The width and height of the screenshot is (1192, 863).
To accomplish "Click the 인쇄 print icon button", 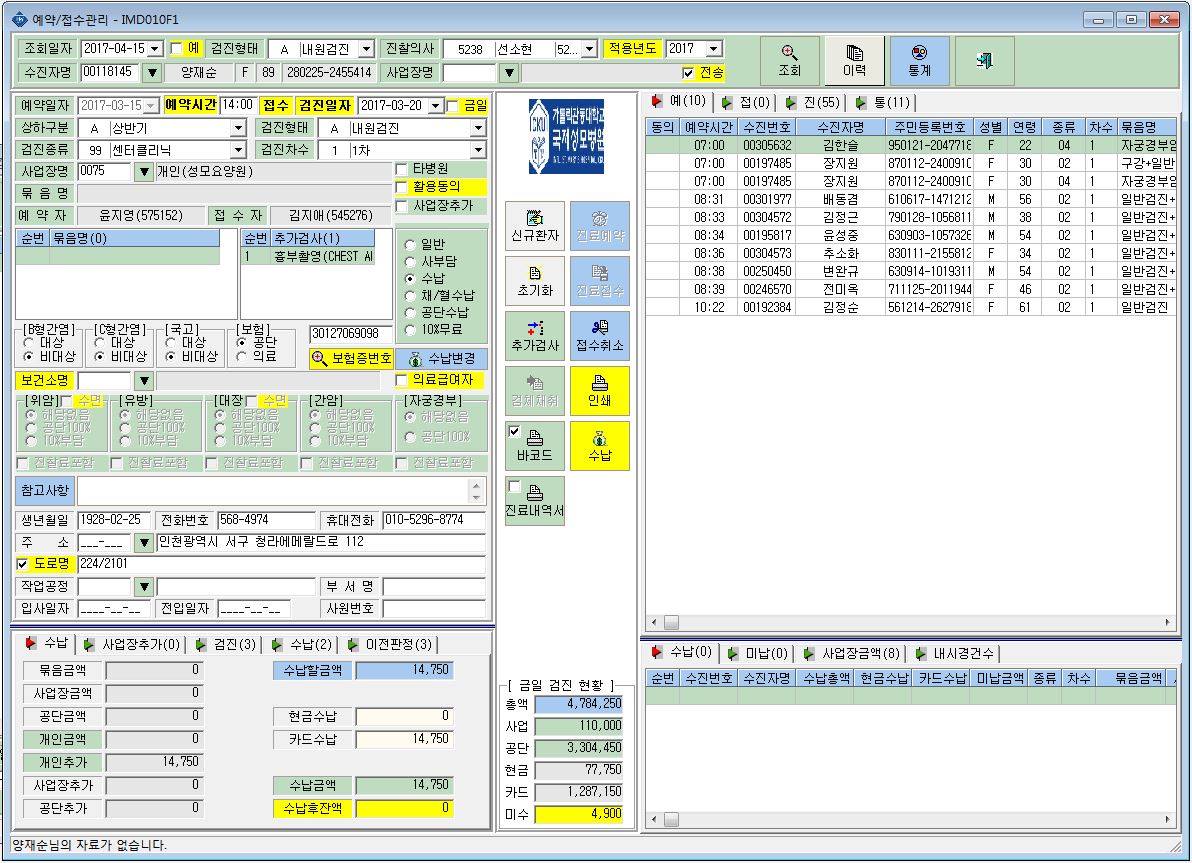I will pyautogui.click(x=600, y=391).
